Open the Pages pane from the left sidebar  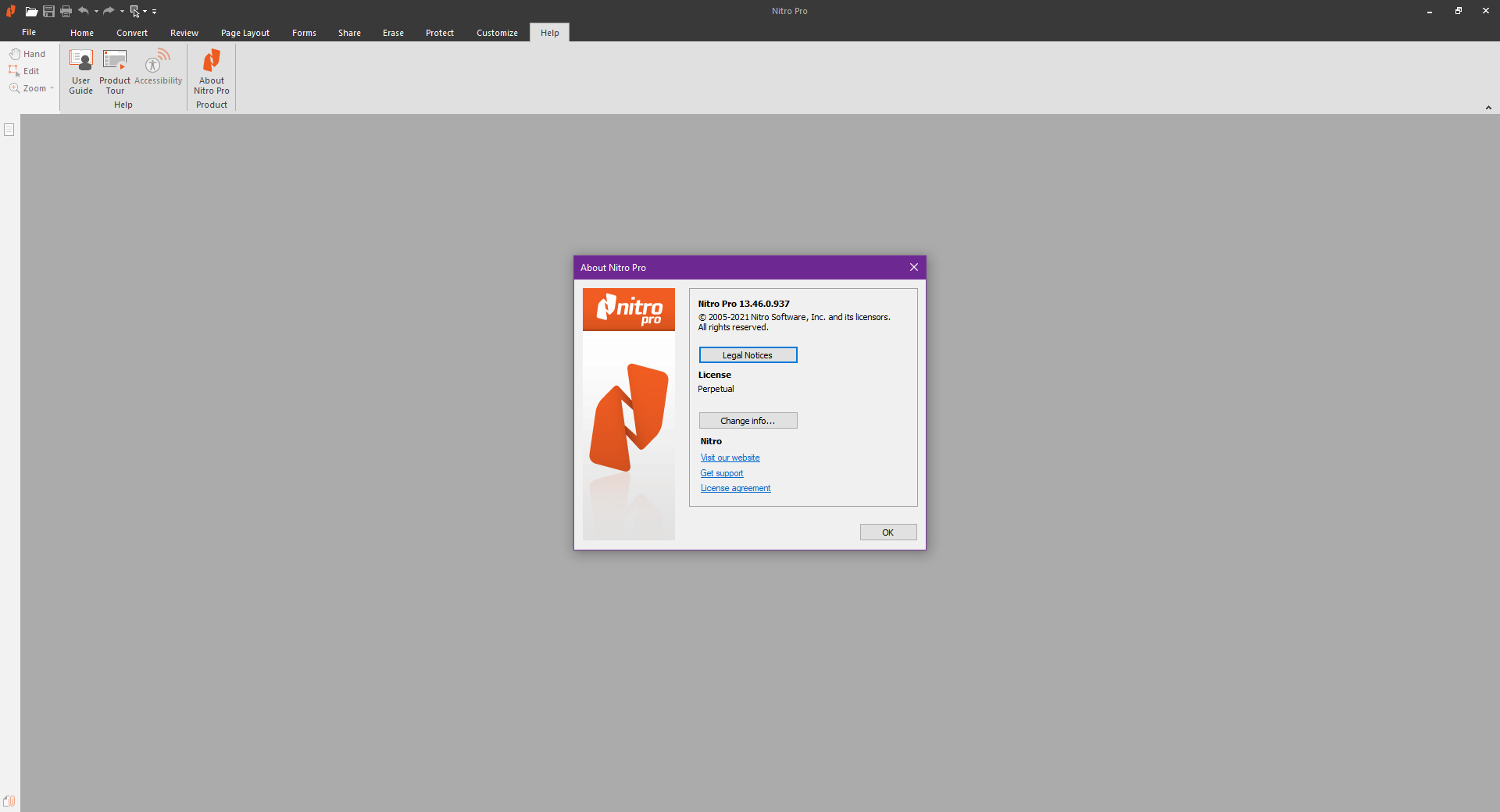(9, 130)
